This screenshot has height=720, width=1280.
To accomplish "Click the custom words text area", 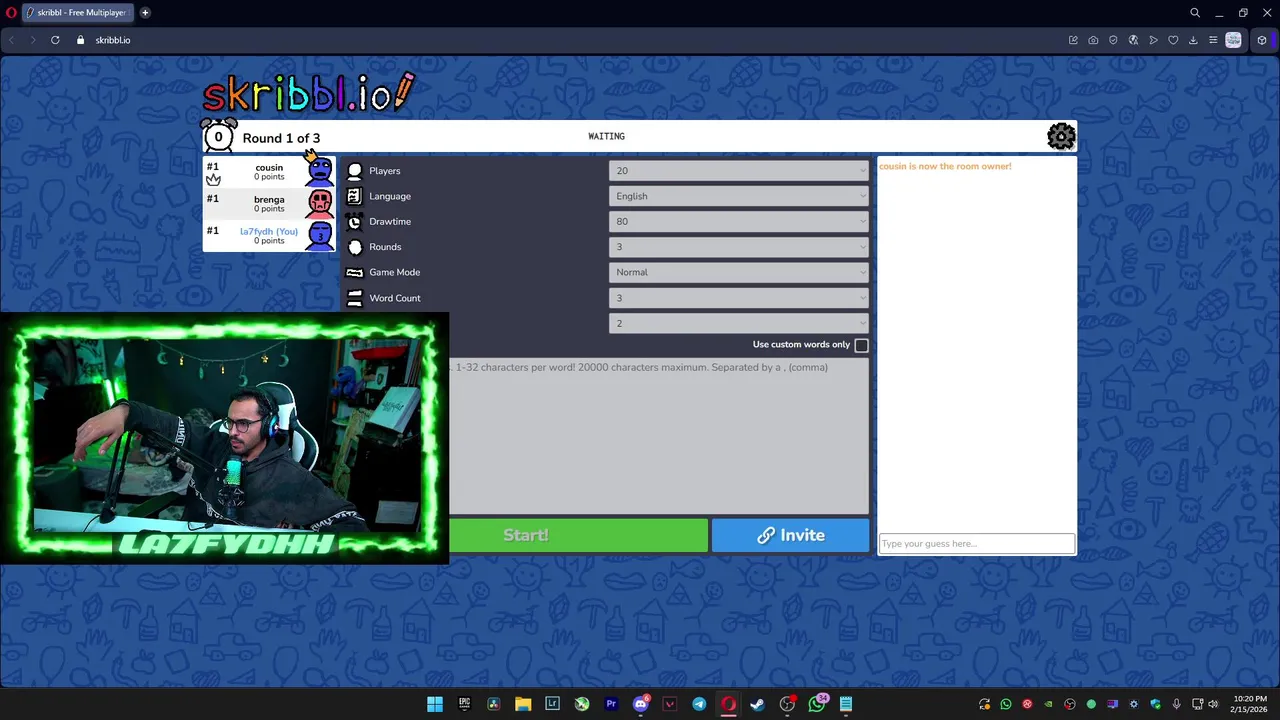I will (658, 435).
